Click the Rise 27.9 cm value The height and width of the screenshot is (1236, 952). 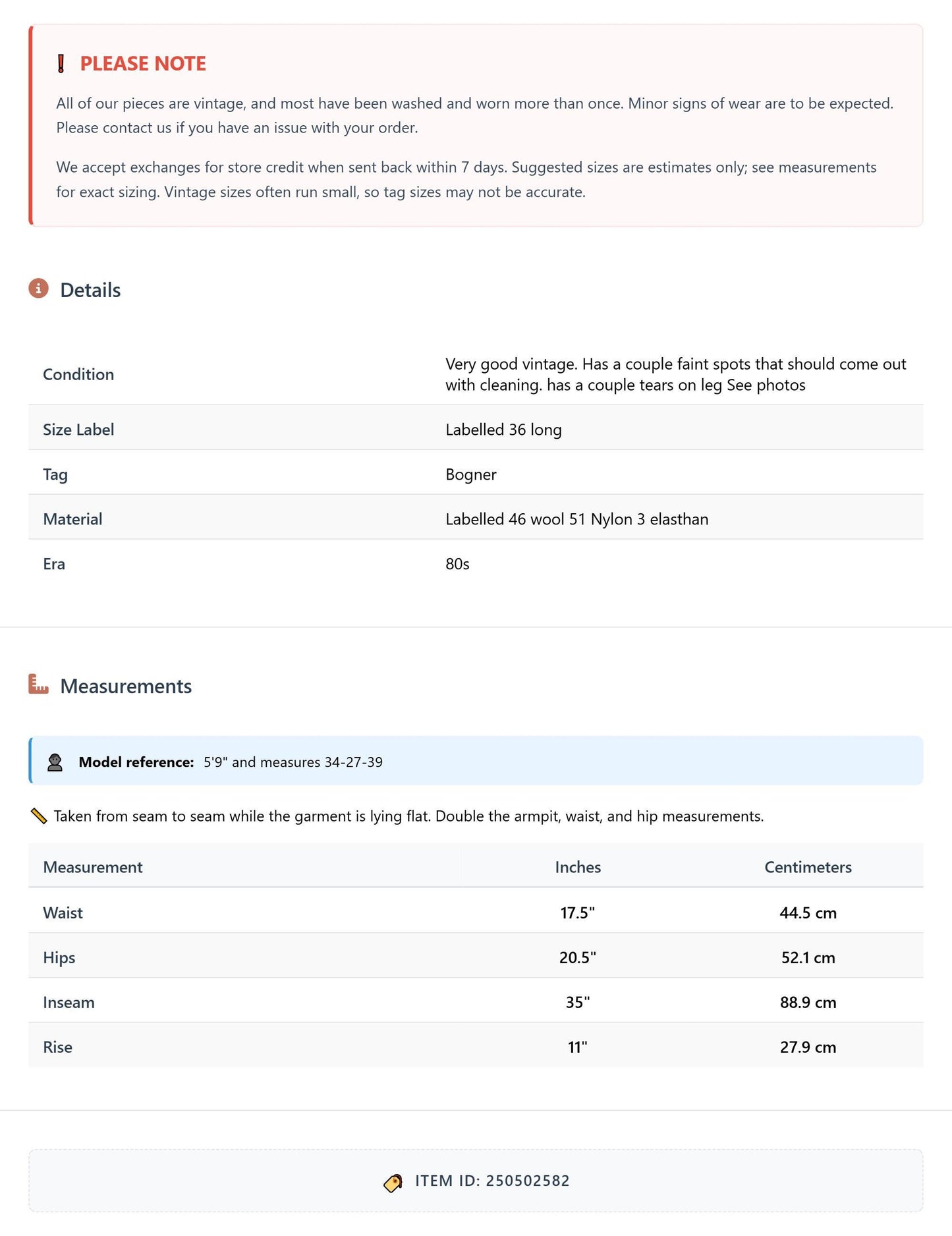point(808,1047)
